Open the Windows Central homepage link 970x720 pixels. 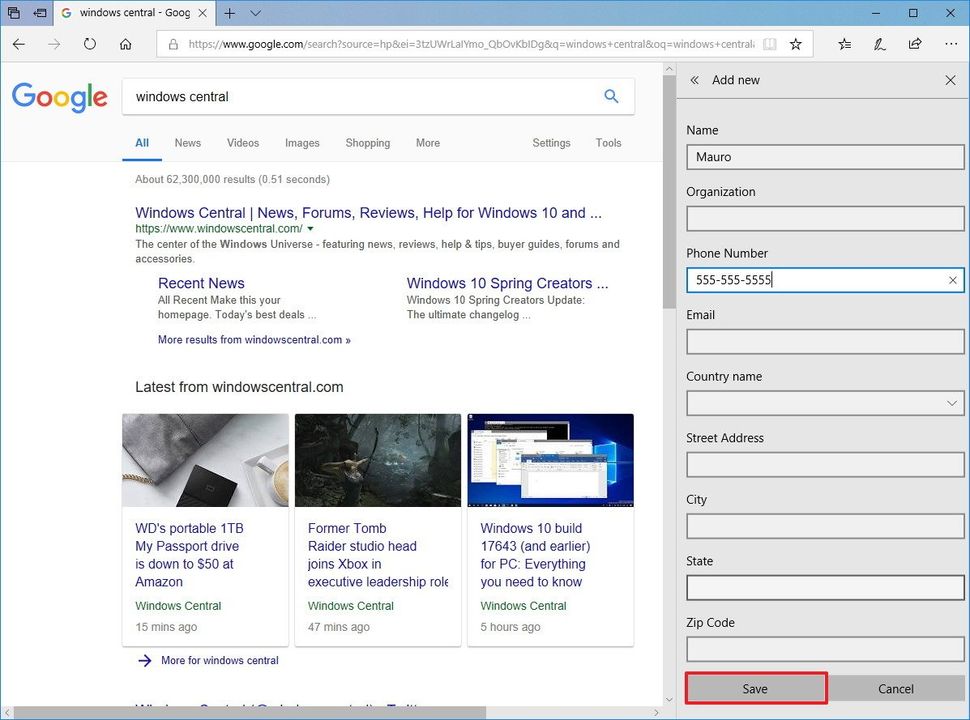[370, 212]
